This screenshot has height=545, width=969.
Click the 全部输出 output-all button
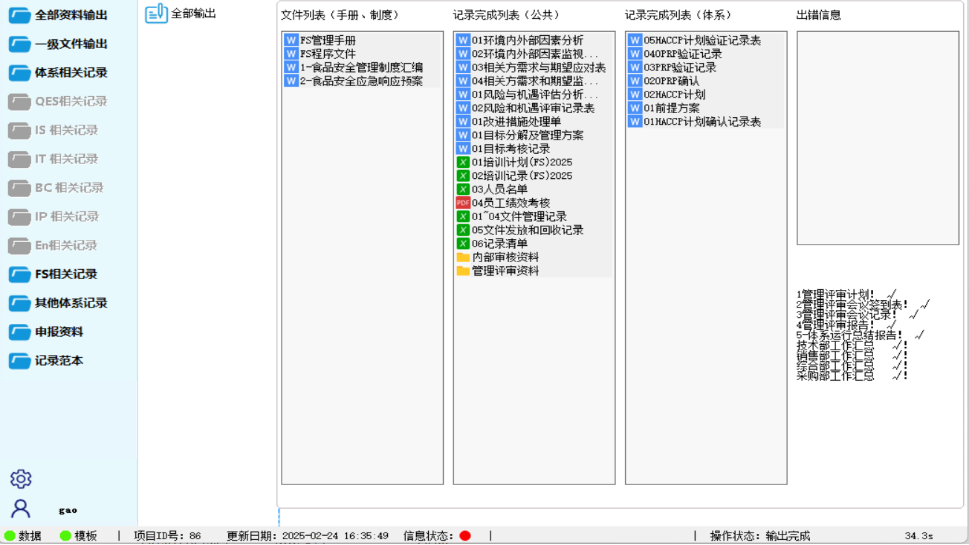pyautogui.click(x=181, y=14)
